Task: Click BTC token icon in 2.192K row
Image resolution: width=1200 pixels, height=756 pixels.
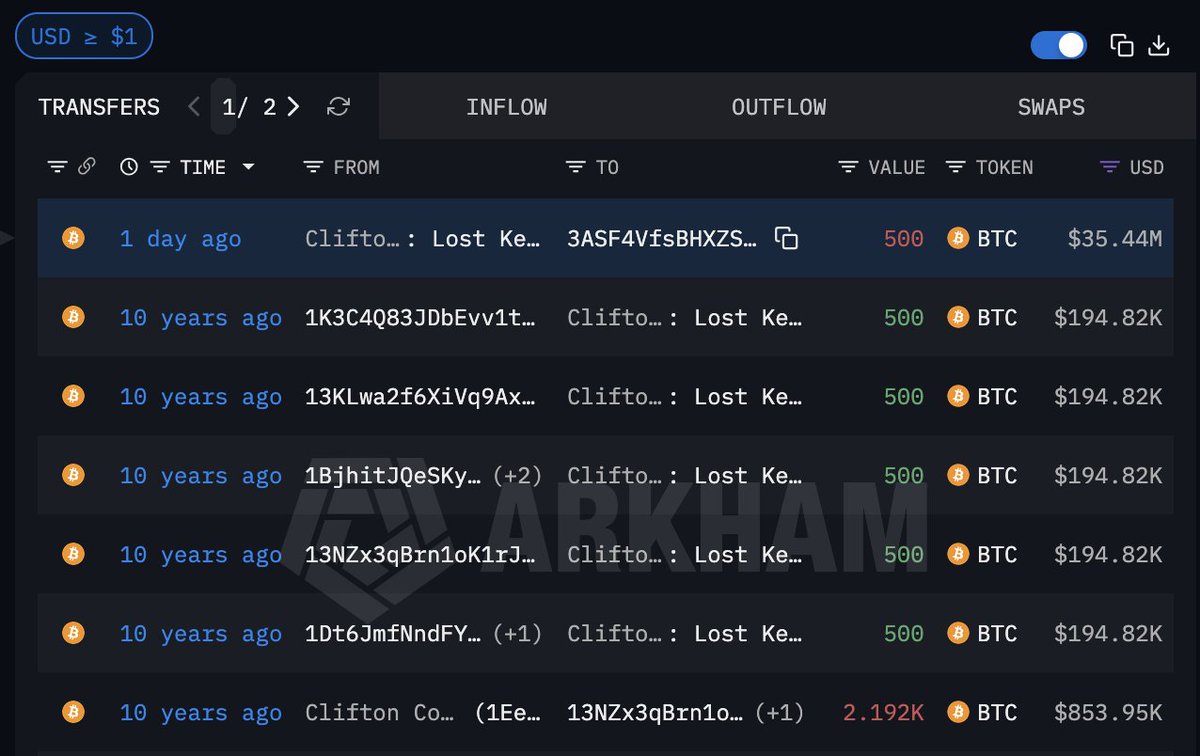Action: [958, 712]
